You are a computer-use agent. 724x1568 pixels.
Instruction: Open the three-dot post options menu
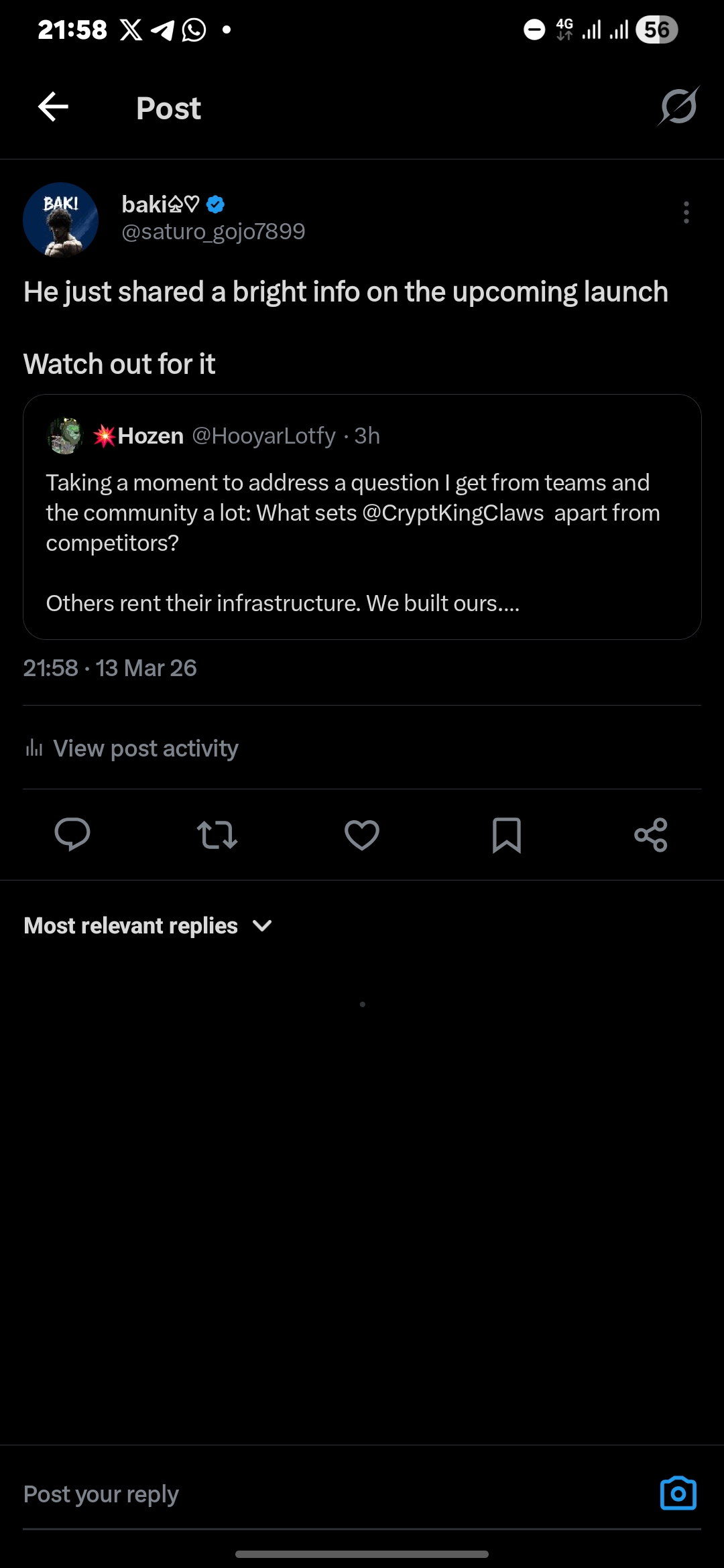coord(686,212)
